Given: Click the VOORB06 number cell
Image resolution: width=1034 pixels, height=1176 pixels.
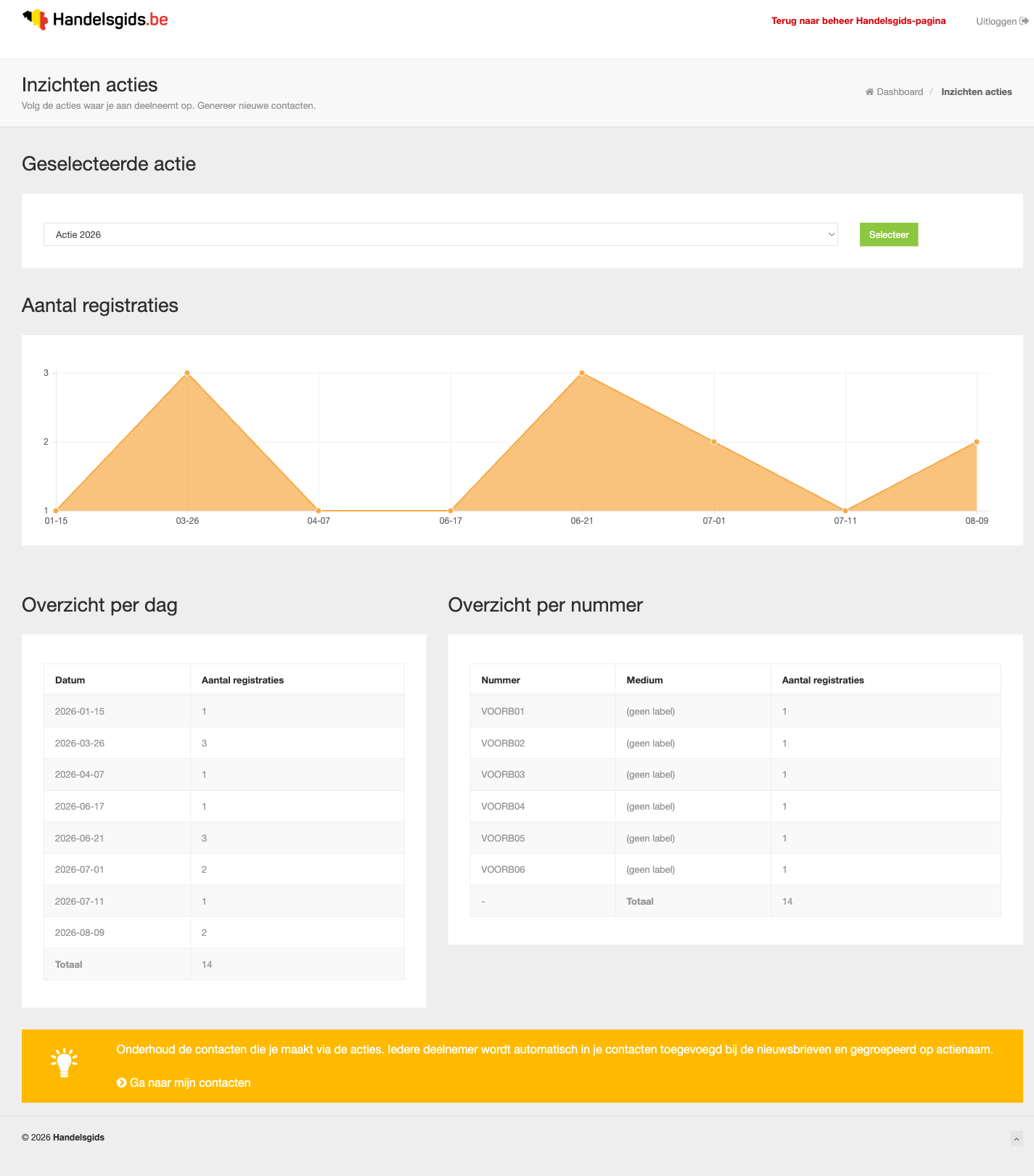Looking at the screenshot, I should click(543, 869).
